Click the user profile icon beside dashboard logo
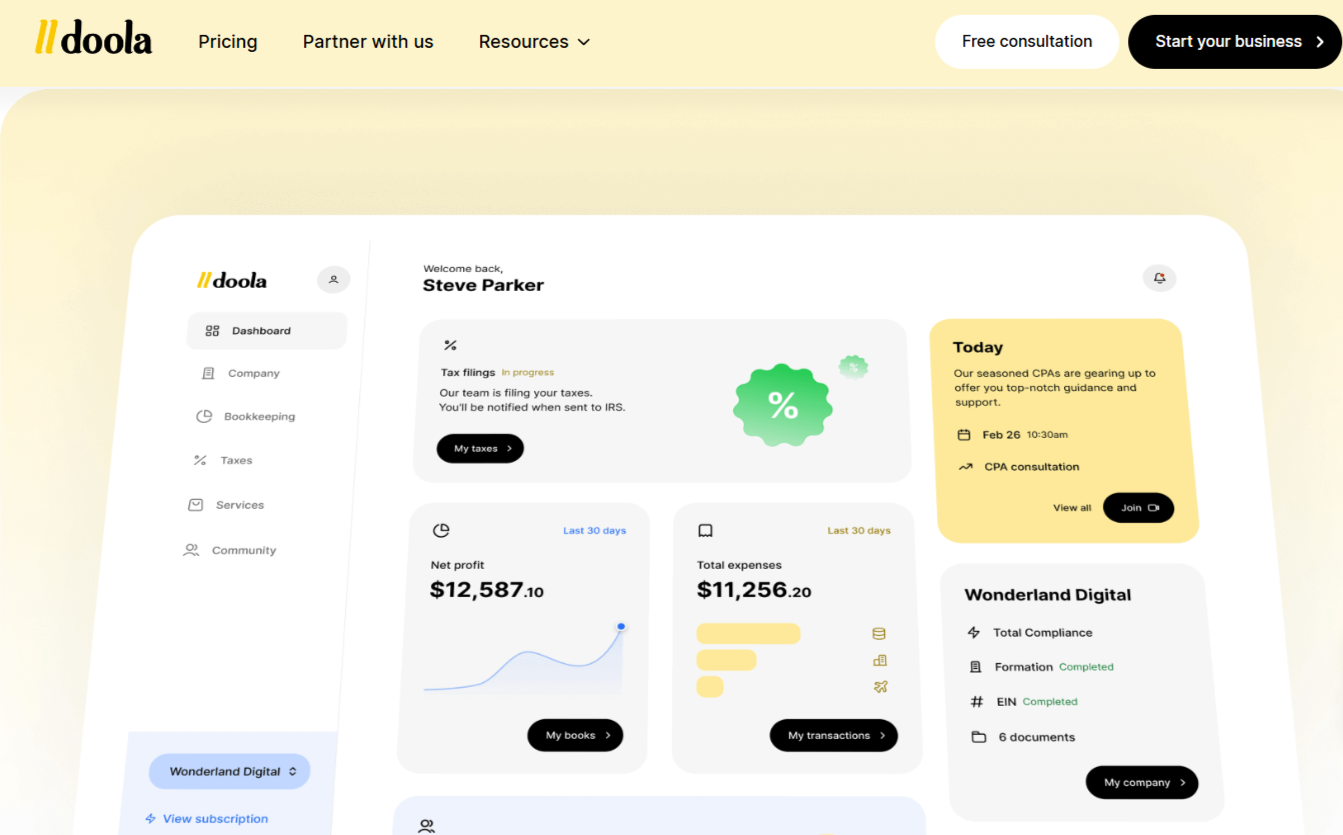 pos(334,280)
